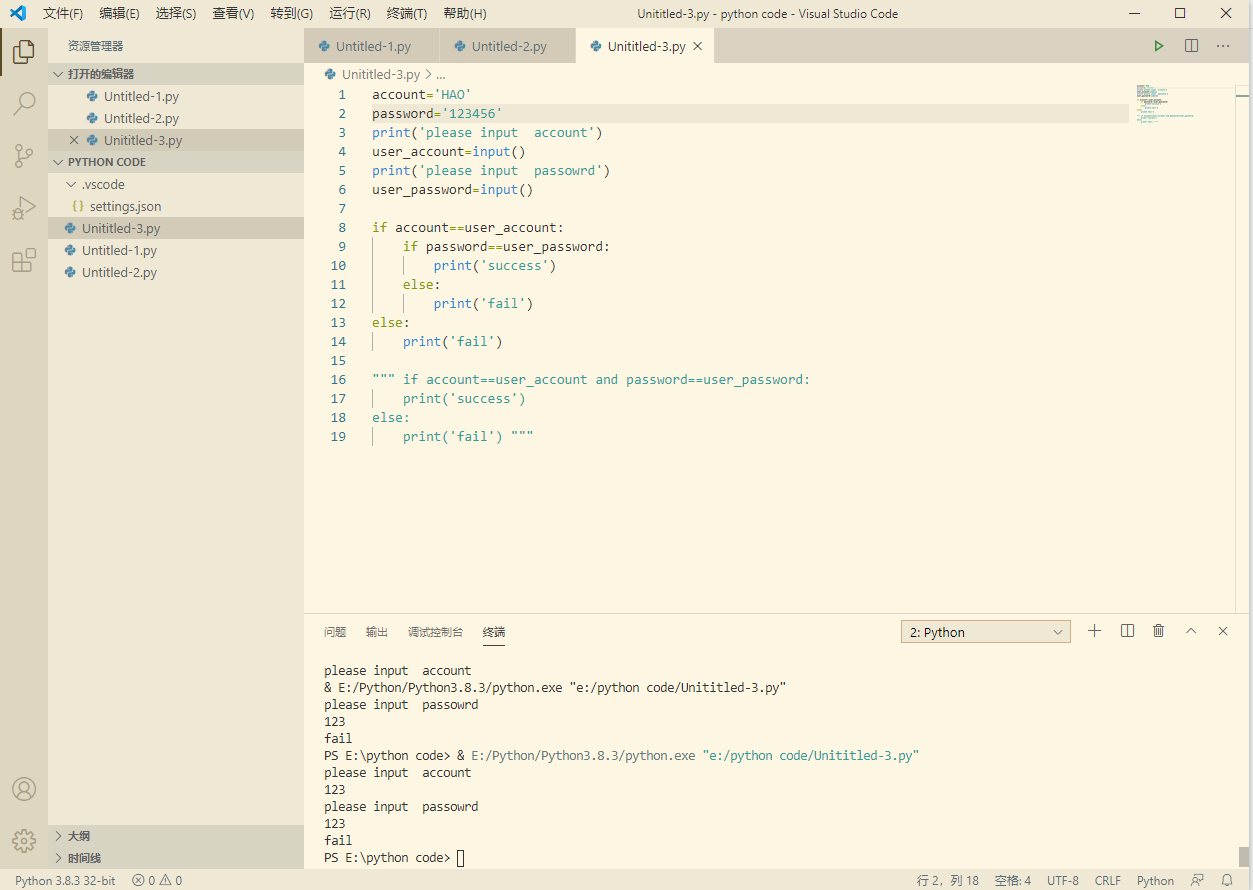
Task: Place cursor on password='123456' line
Action: (x=750, y=114)
